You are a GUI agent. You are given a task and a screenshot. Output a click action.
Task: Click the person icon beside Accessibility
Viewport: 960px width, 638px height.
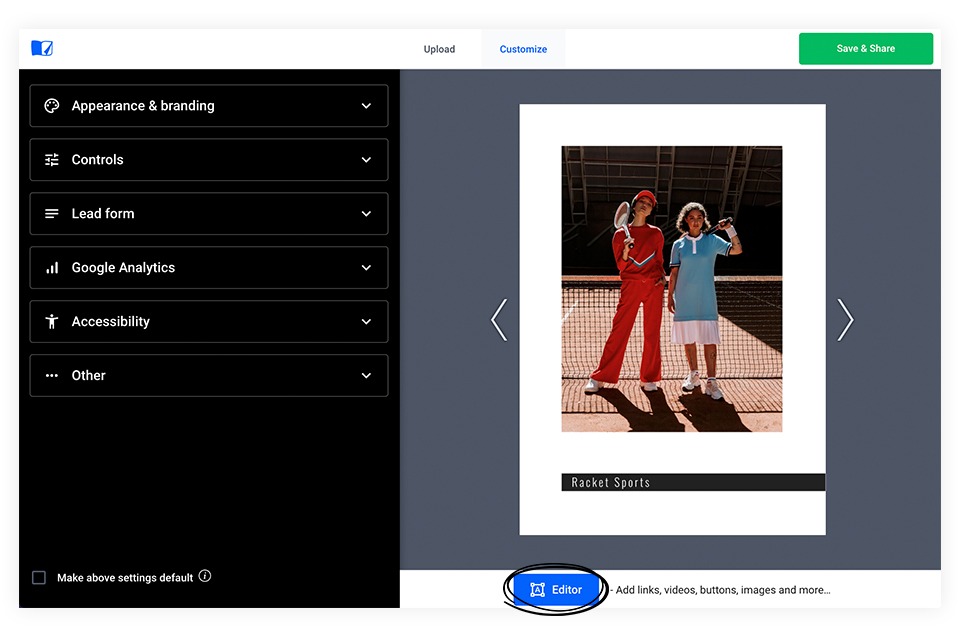click(x=52, y=321)
